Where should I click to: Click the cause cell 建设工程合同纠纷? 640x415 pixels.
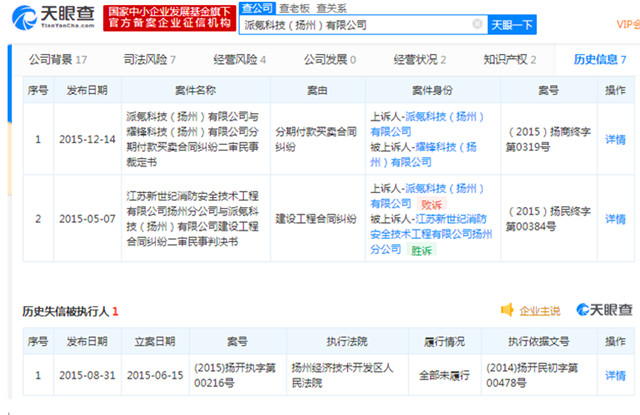click(x=316, y=219)
